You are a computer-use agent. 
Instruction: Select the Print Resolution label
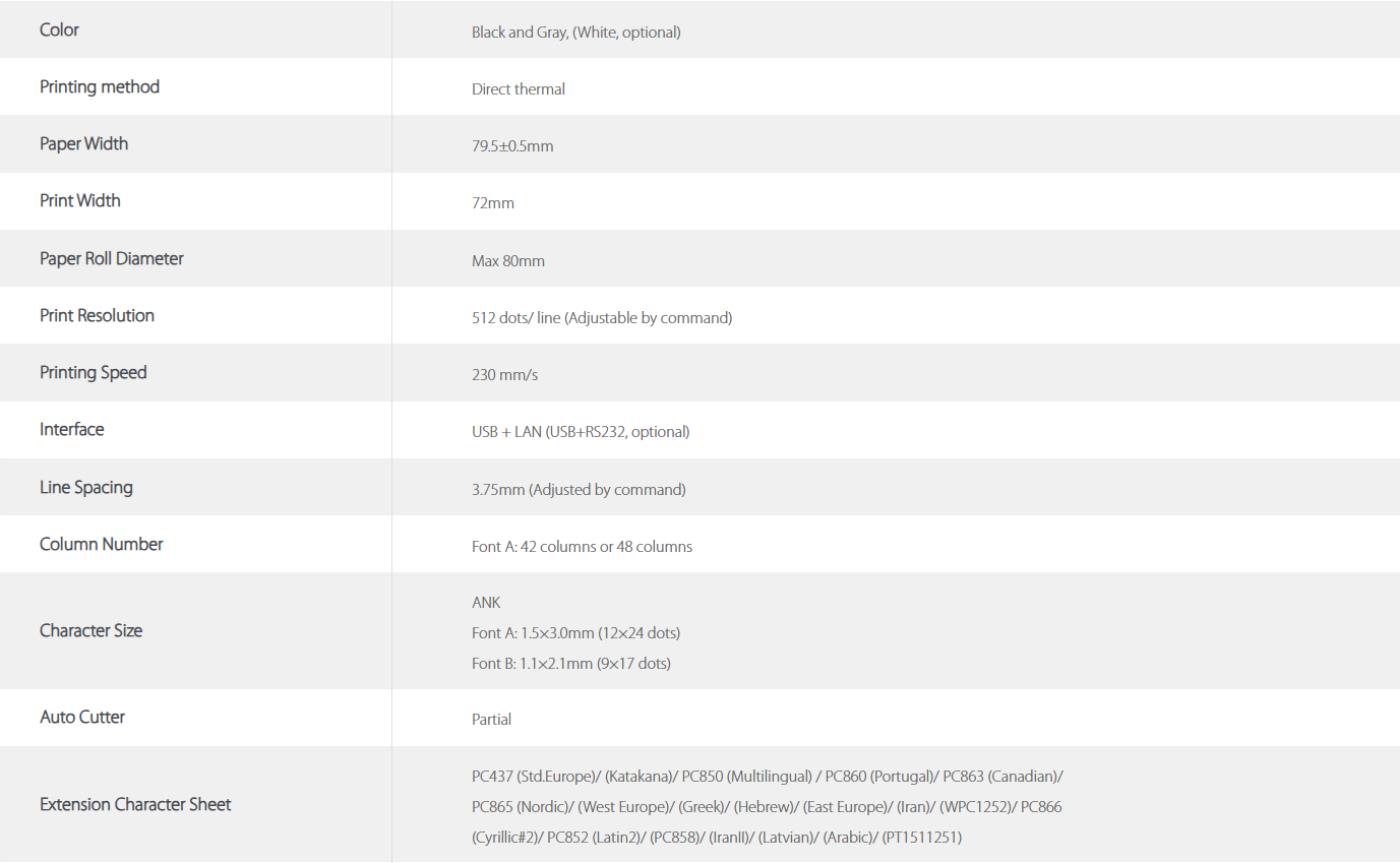coord(97,315)
